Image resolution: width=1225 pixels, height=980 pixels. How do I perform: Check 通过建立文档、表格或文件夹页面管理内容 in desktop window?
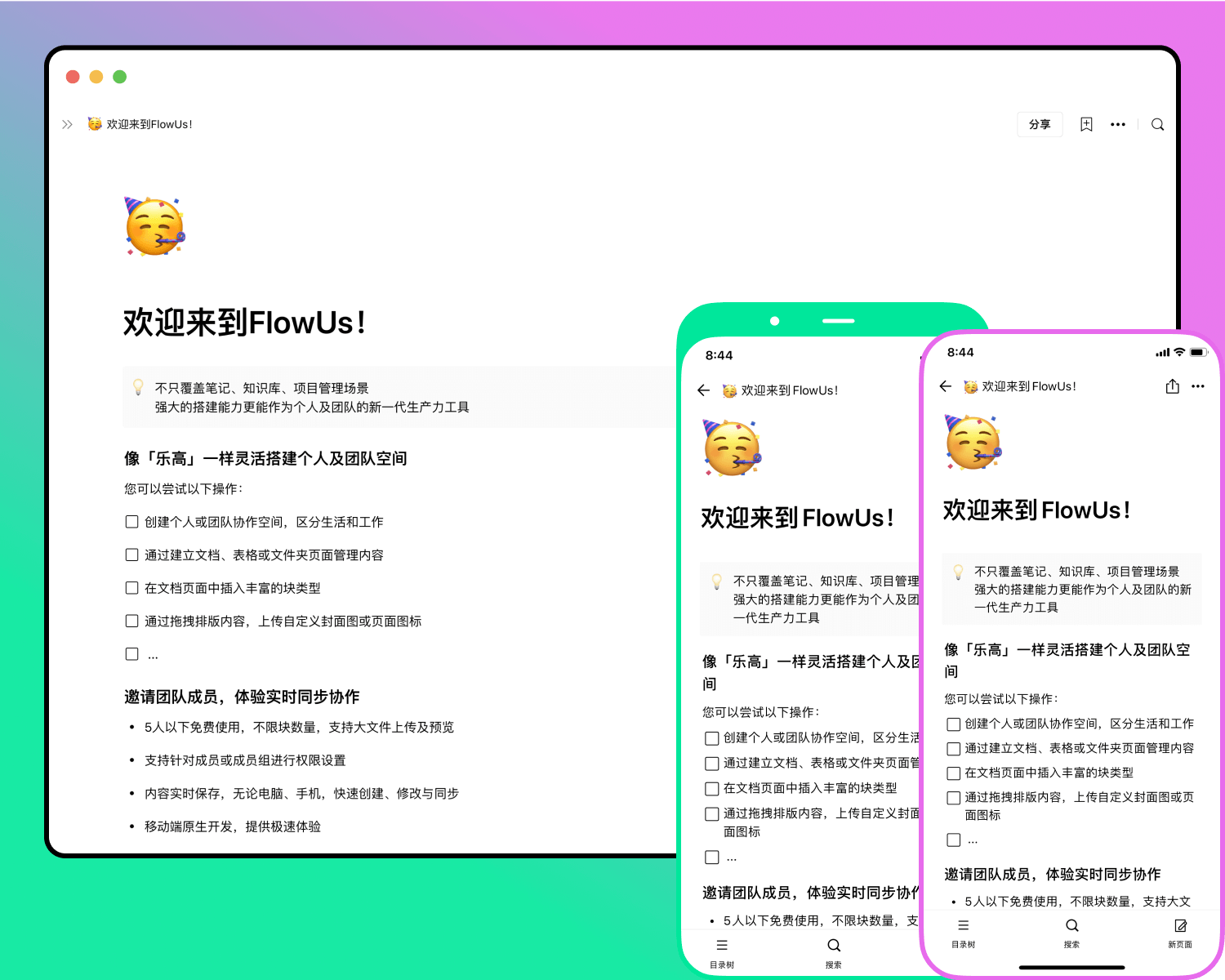(131, 555)
